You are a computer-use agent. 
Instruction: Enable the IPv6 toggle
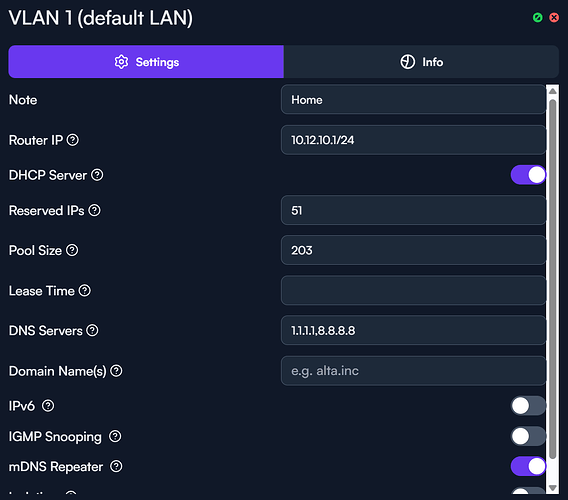coord(528,406)
